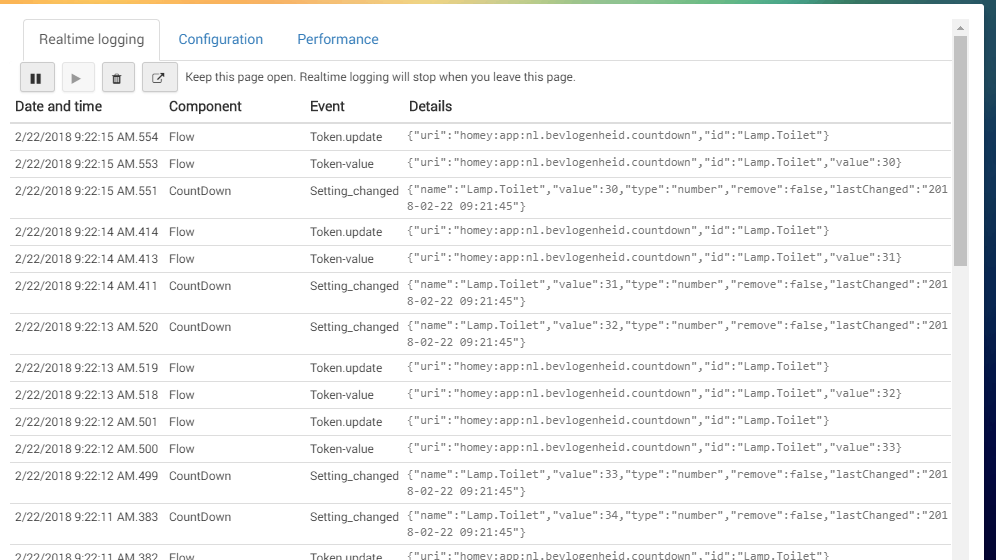Pause realtime logging

click(36, 78)
